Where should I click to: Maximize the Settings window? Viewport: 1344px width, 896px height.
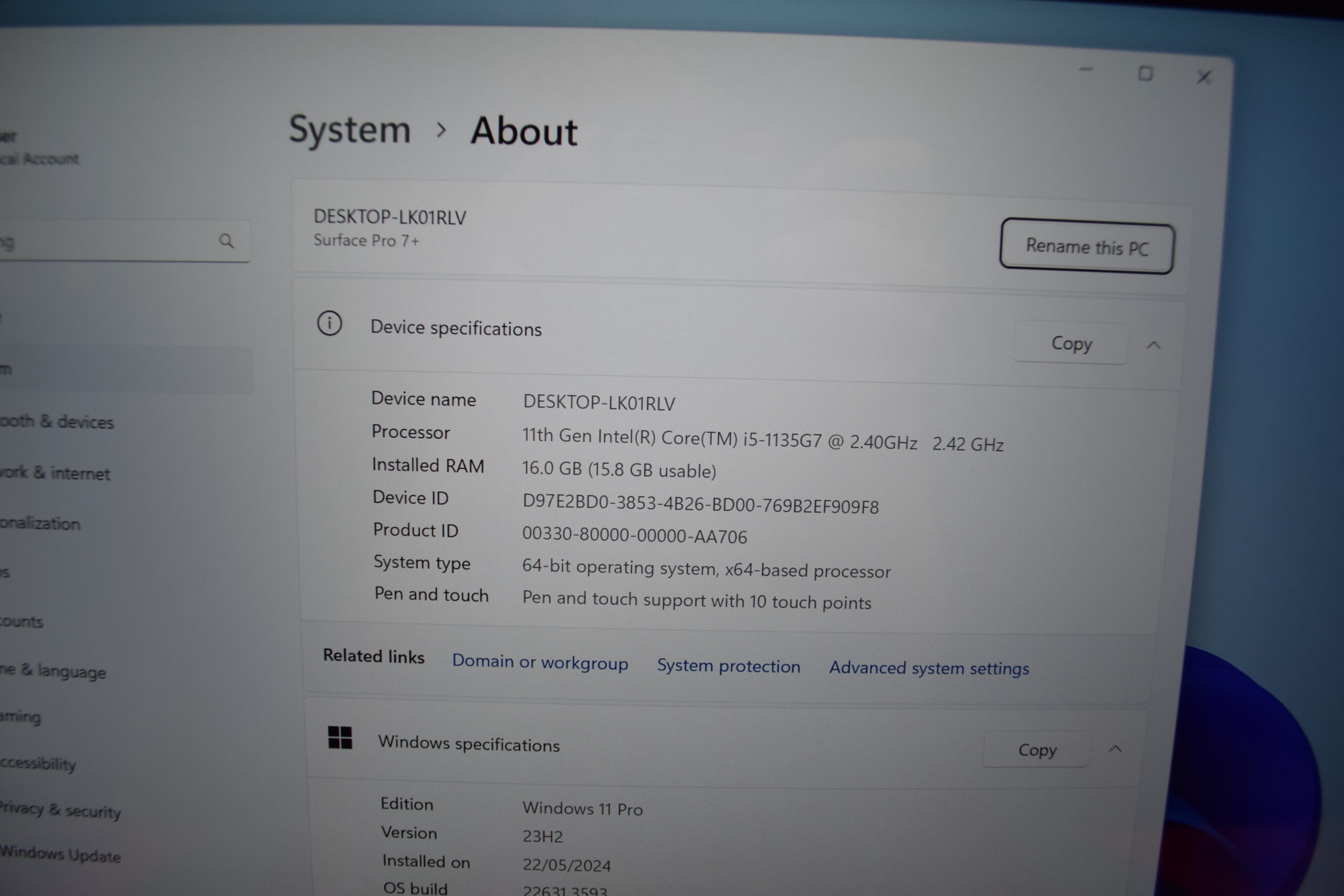[1145, 73]
